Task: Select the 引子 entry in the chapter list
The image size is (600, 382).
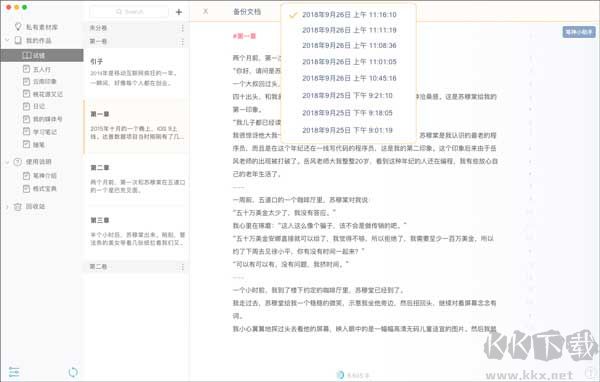Action: 137,72
